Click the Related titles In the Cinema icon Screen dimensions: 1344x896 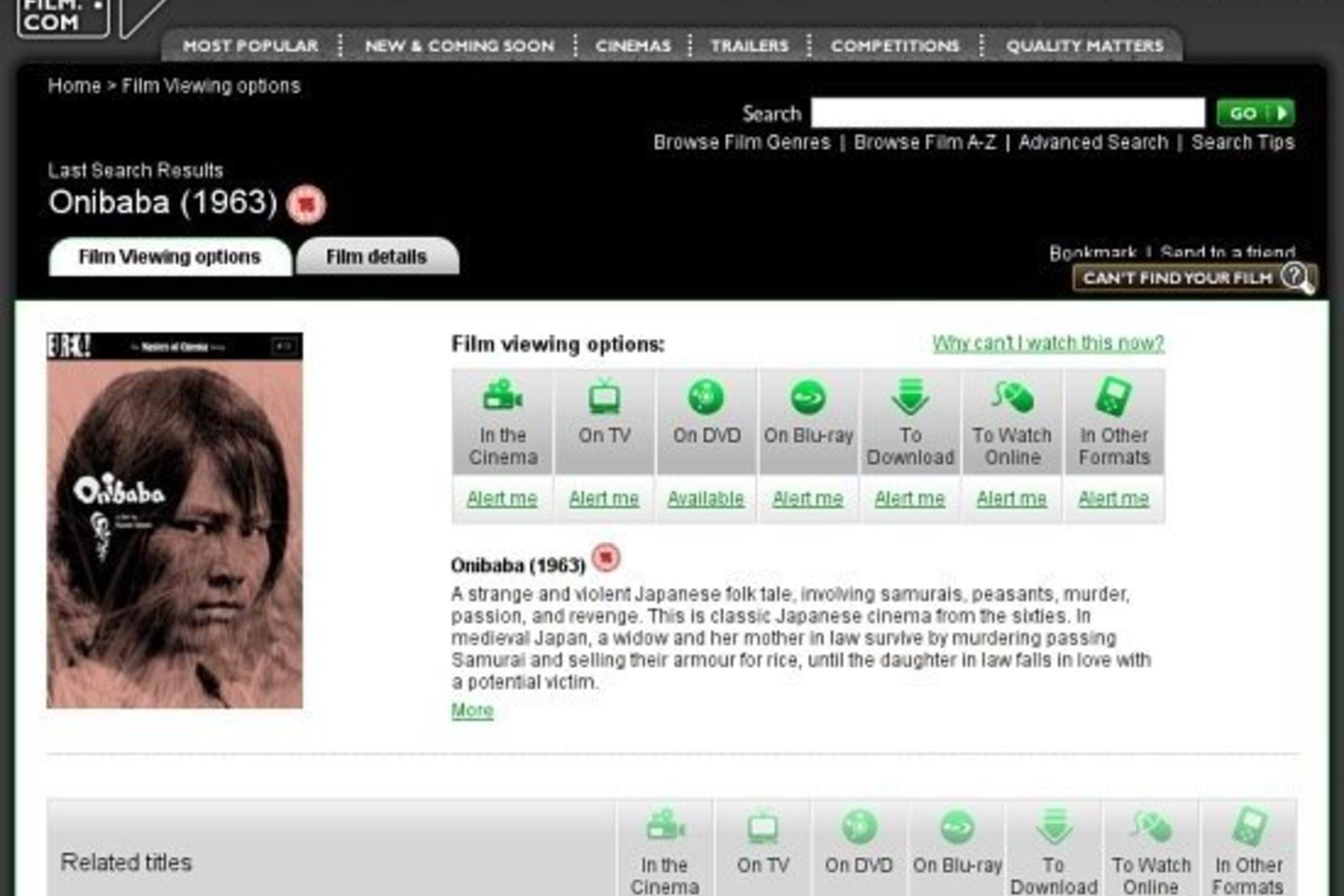665,826
